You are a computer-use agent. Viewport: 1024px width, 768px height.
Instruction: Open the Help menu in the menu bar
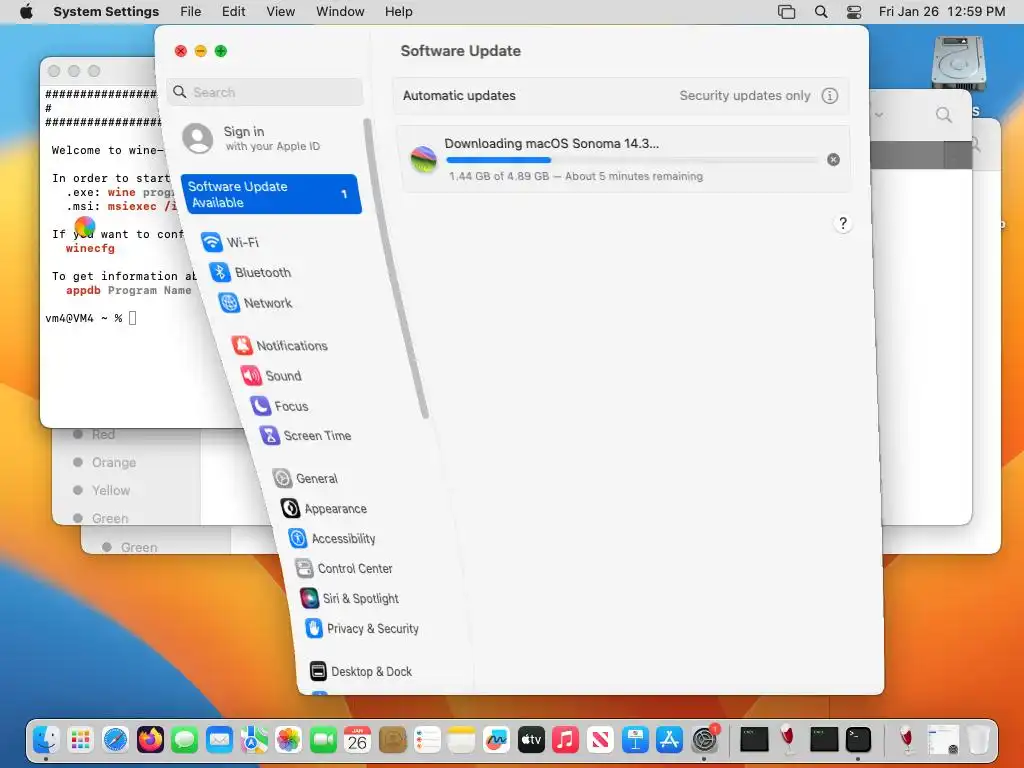398,12
